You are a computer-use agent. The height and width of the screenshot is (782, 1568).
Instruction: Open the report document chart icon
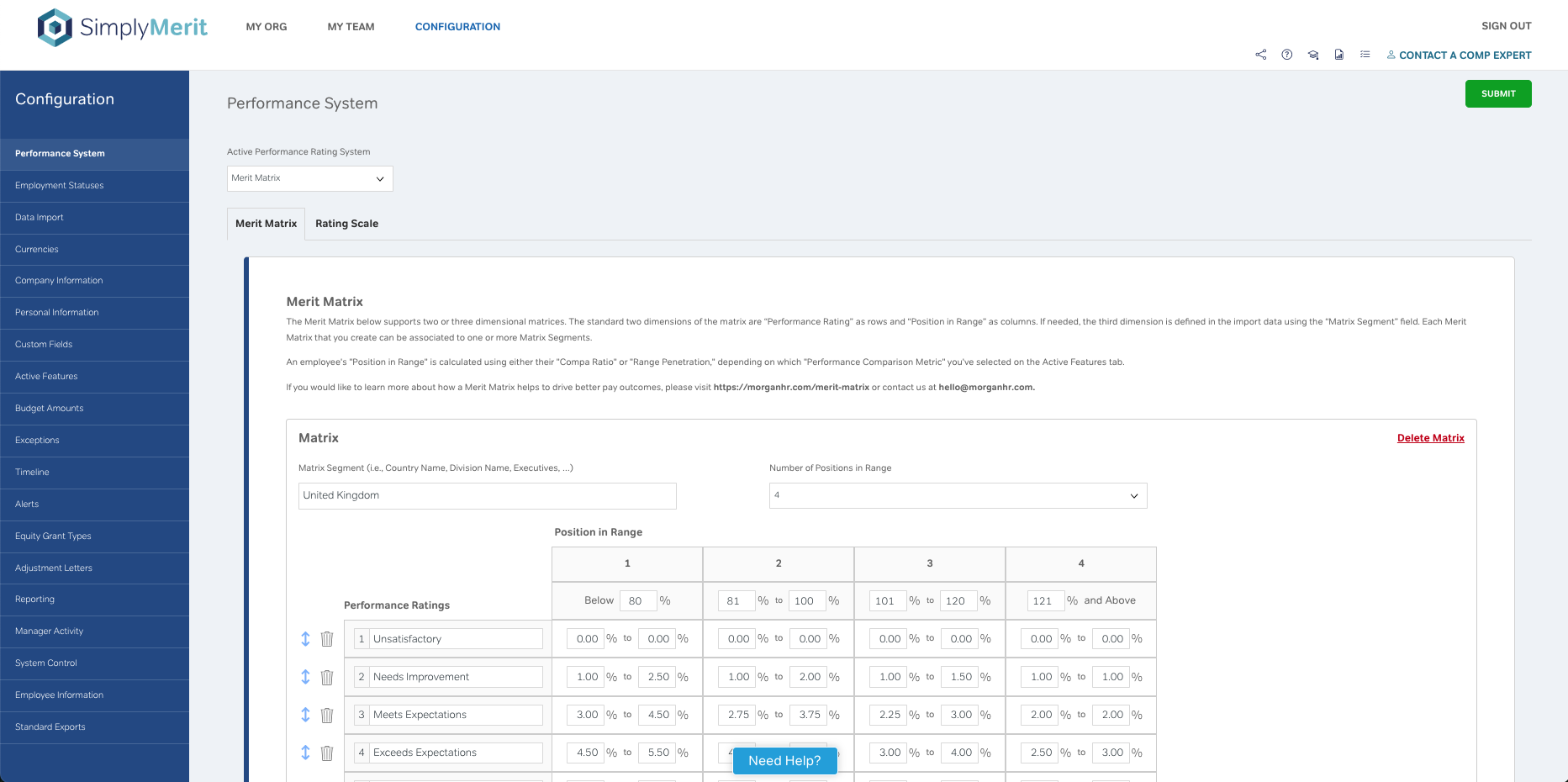tap(1339, 55)
